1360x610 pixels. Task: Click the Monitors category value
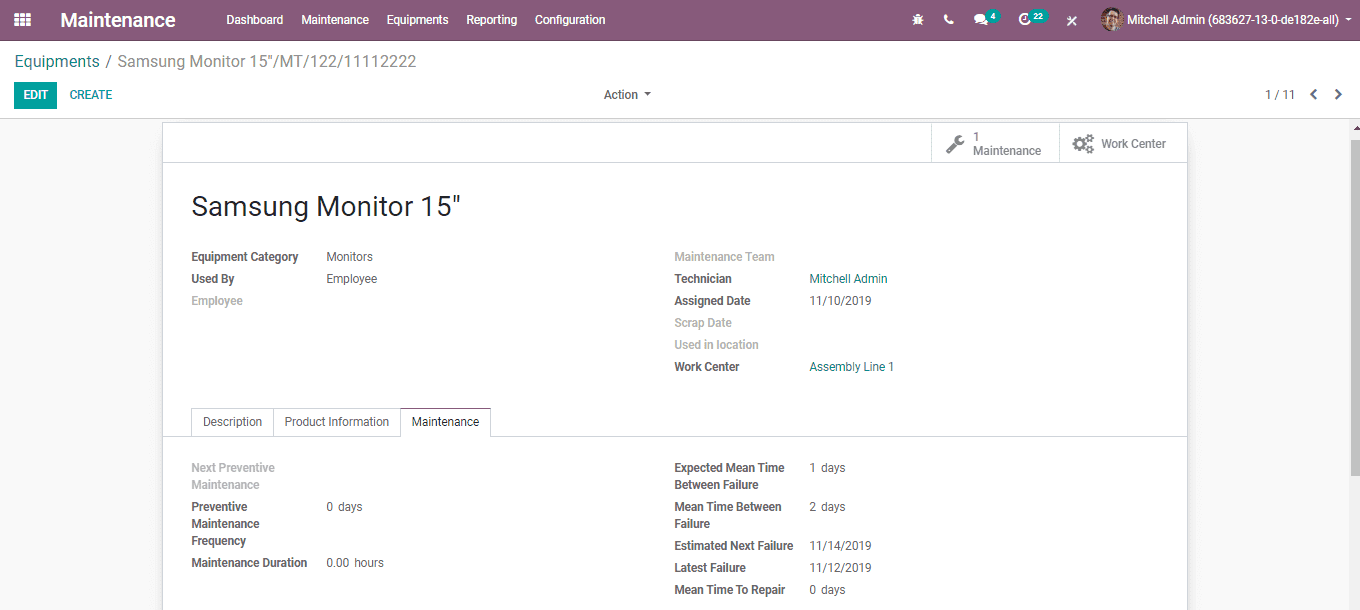click(349, 257)
